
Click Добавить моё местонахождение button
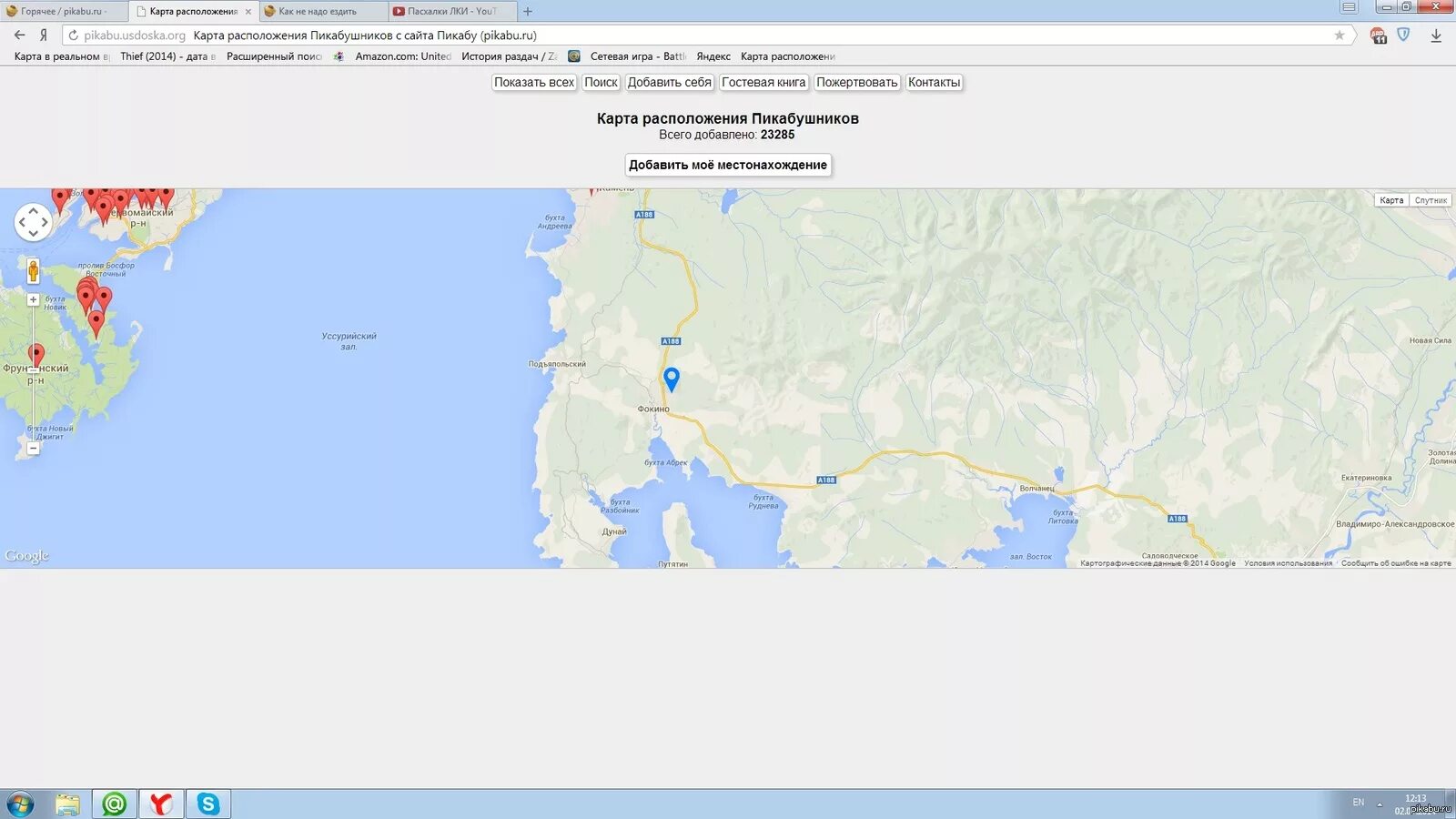[x=728, y=165]
